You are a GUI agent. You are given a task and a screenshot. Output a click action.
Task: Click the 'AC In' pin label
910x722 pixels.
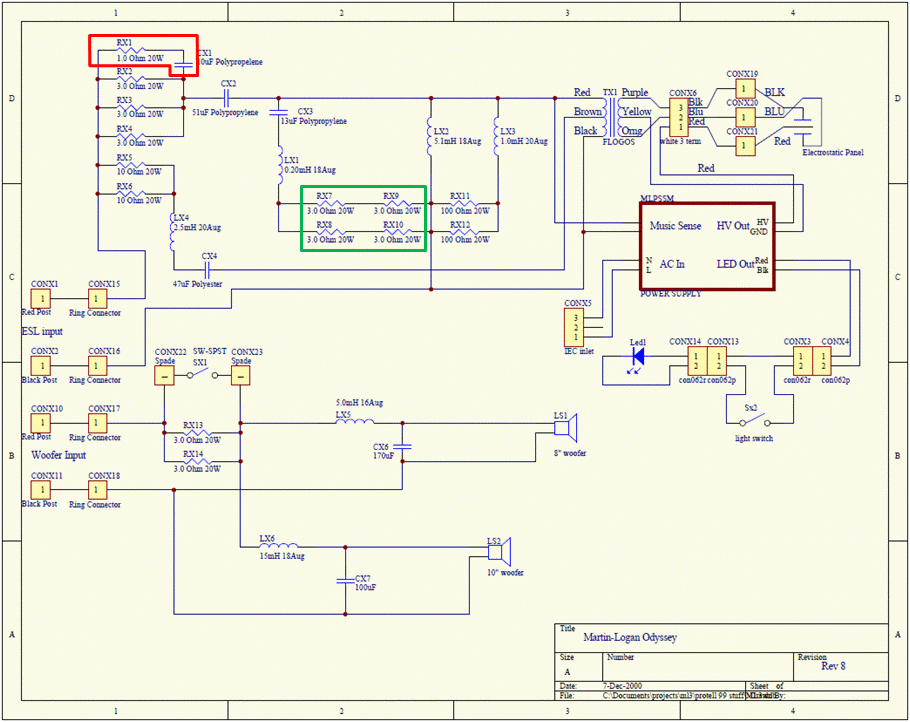[672, 264]
